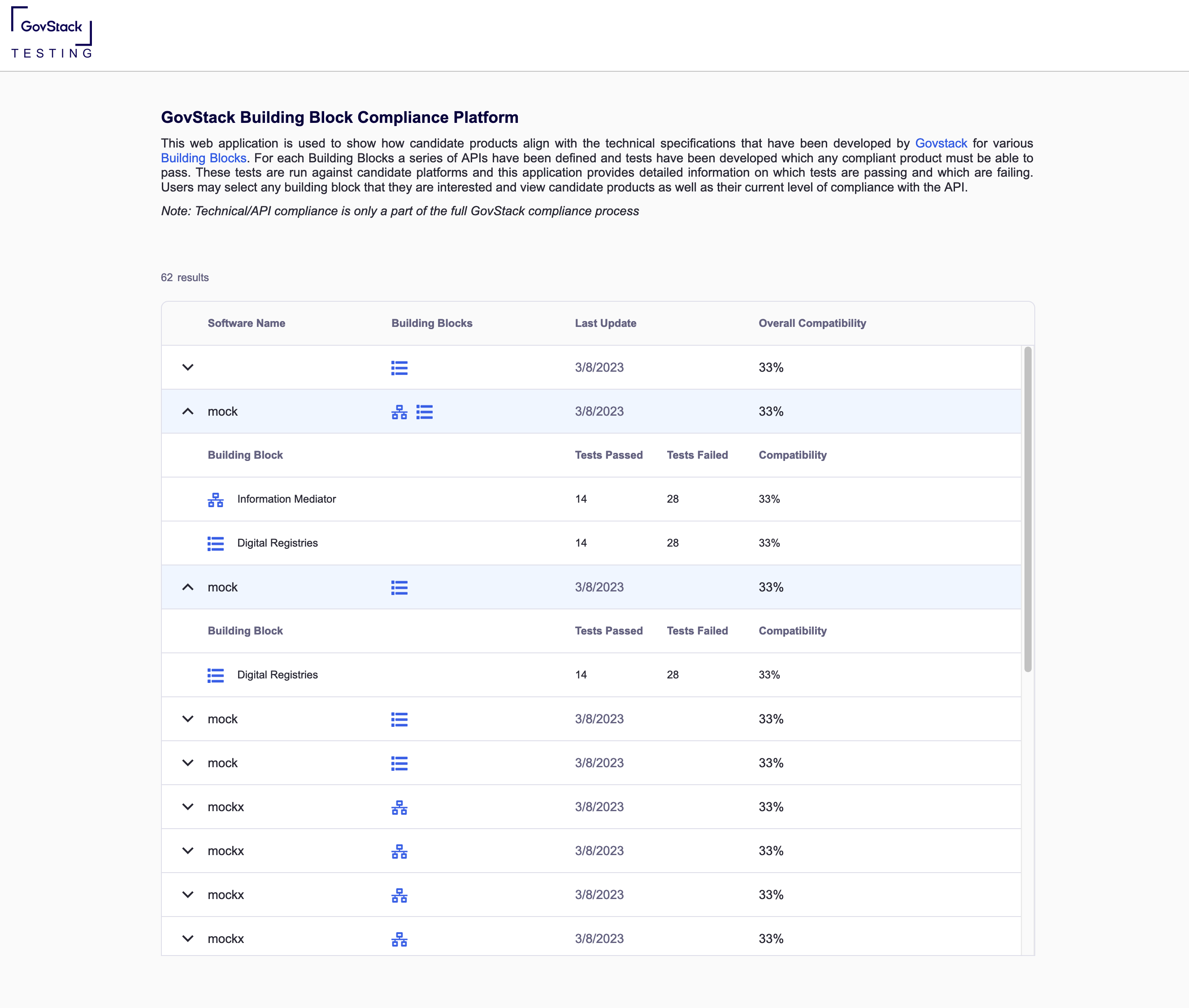Open the Building Blocks hyperlink
The image size is (1189, 1008).
[204, 158]
